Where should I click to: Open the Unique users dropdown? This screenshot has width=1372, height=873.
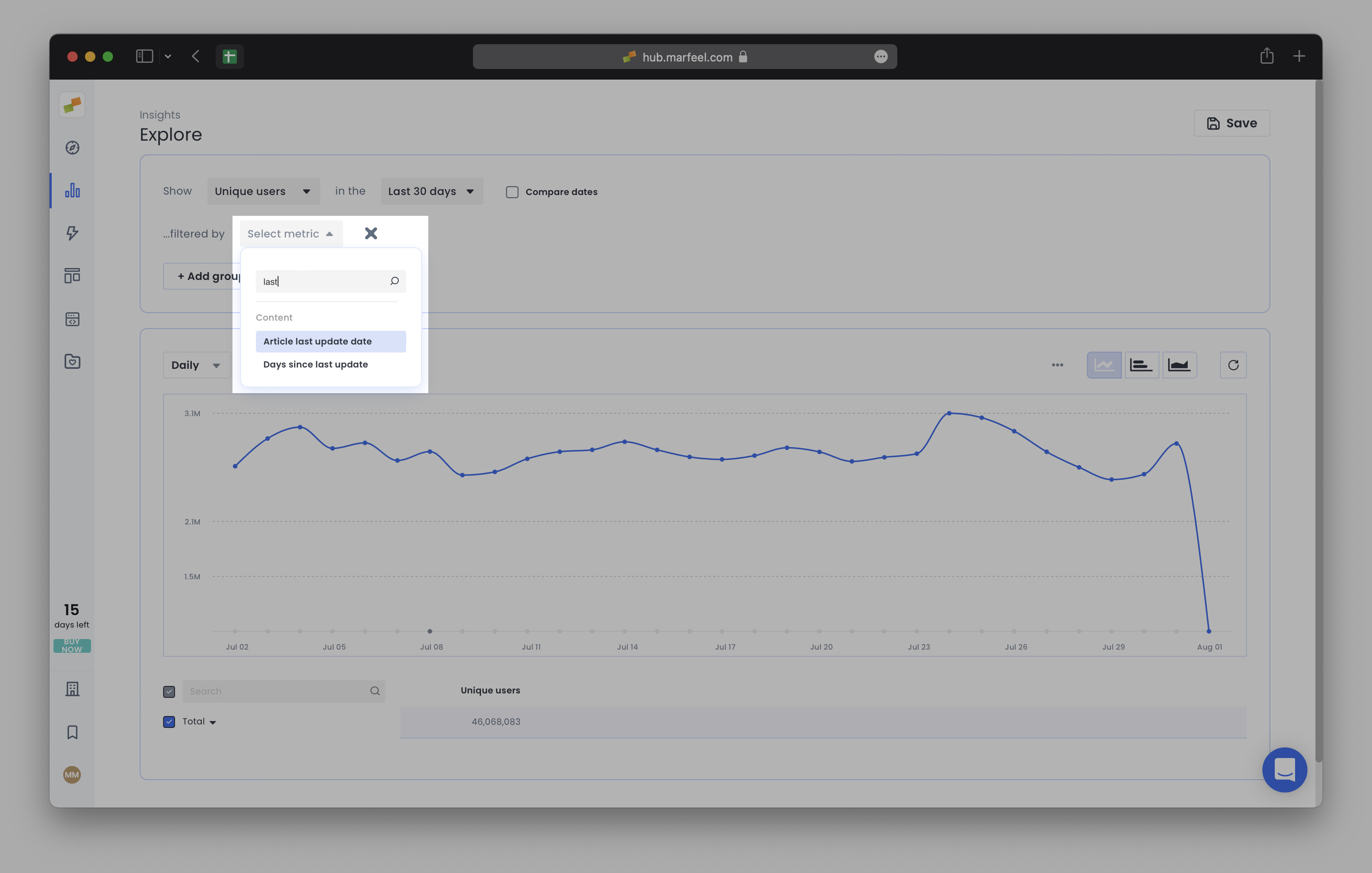[263, 191]
